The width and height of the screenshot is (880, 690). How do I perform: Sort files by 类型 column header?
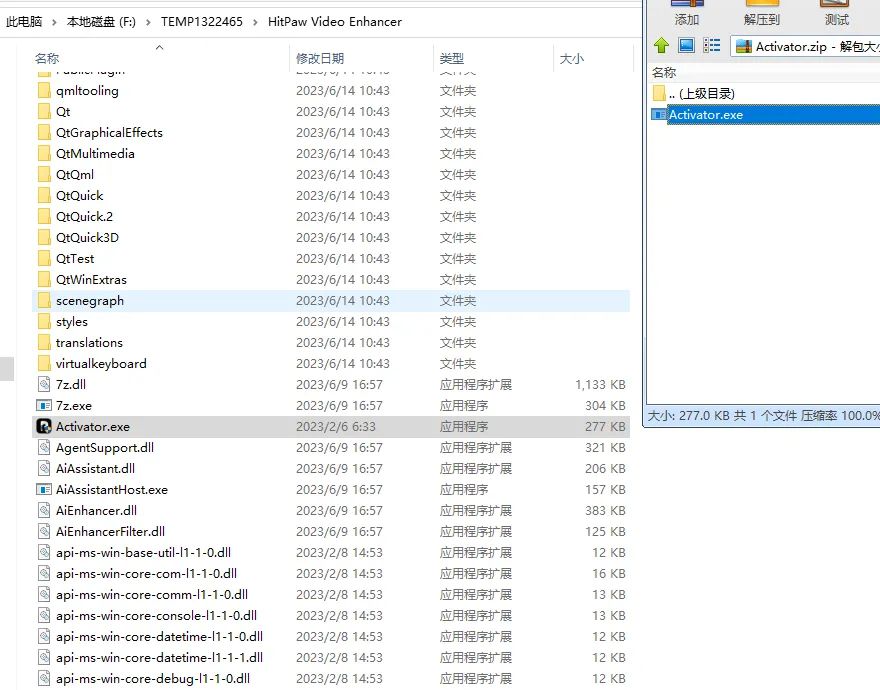pyautogui.click(x=452, y=58)
